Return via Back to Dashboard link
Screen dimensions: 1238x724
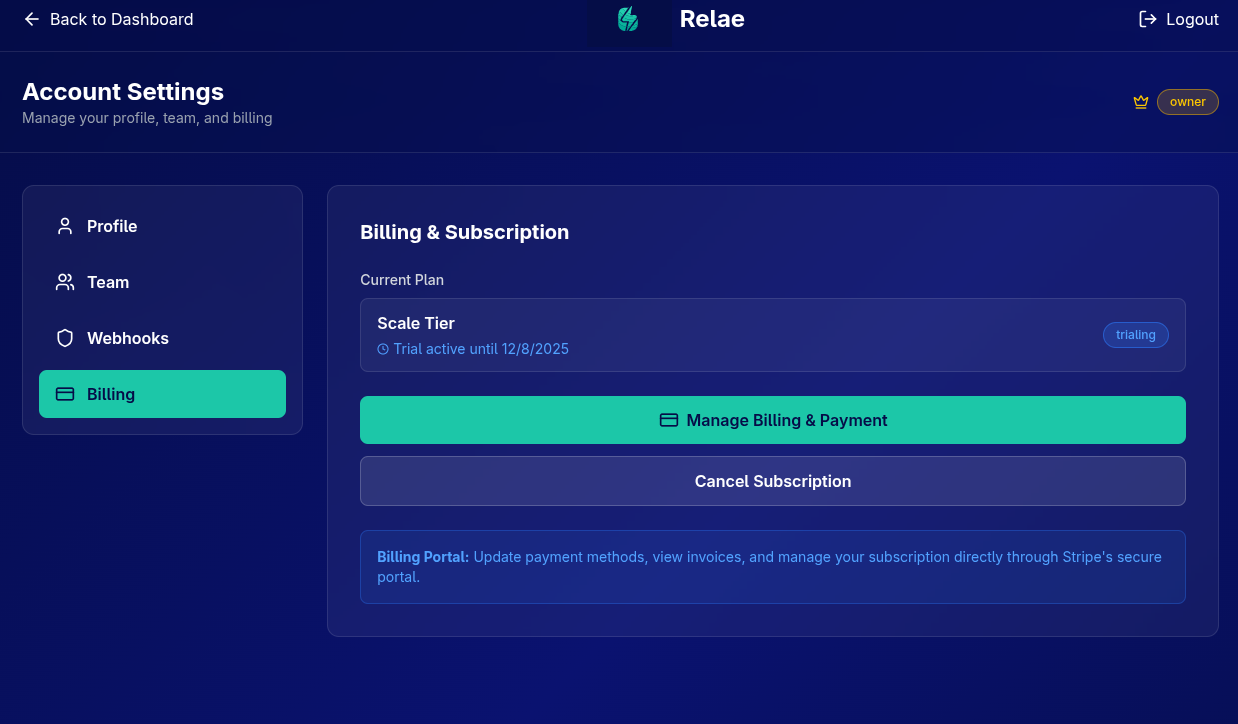click(121, 19)
